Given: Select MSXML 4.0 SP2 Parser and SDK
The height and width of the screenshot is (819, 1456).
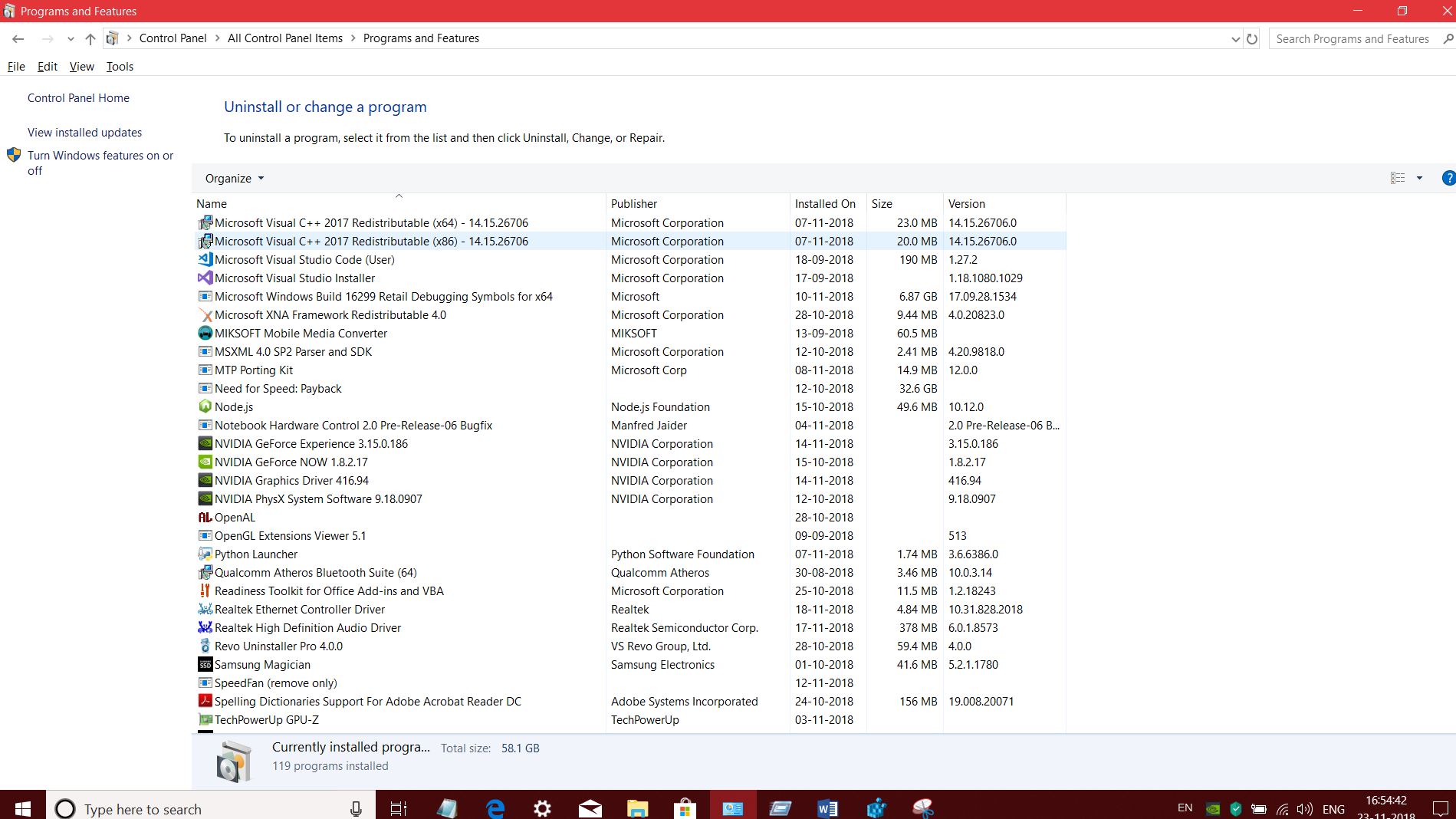Looking at the screenshot, I should [629, 351].
